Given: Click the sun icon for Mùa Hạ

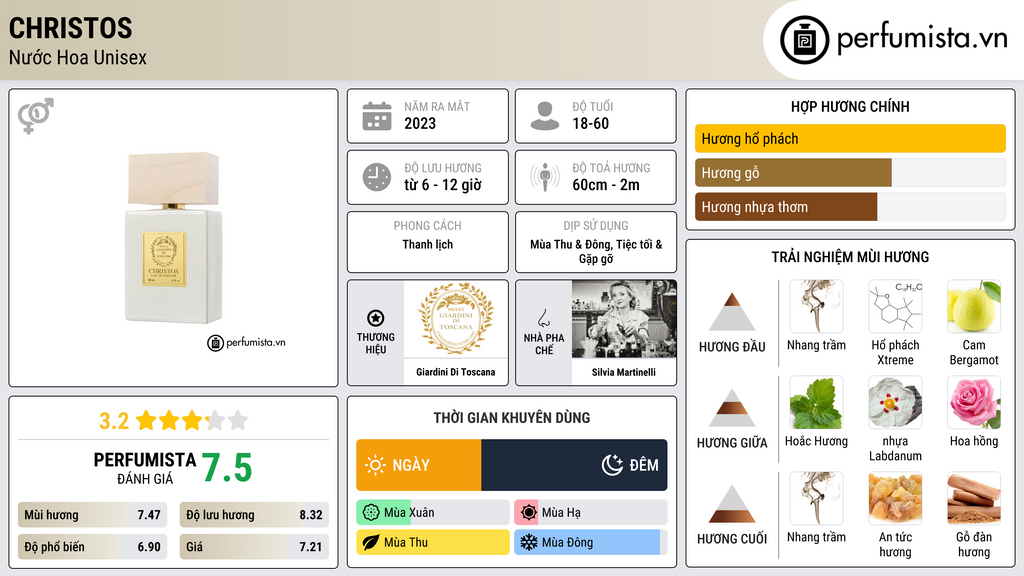Looking at the screenshot, I should tap(529, 513).
